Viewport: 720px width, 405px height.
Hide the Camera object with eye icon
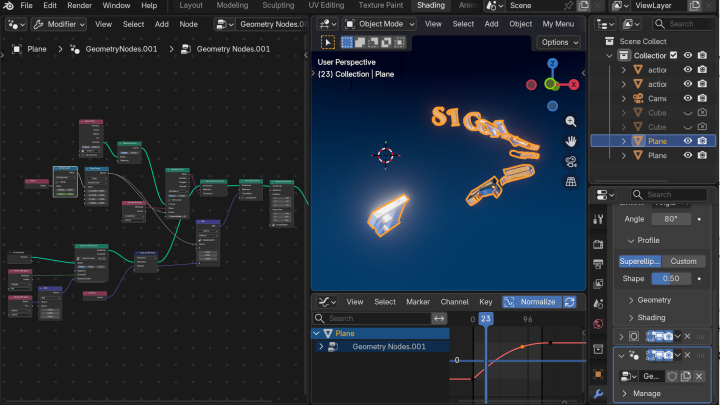(x=687, y=99)
